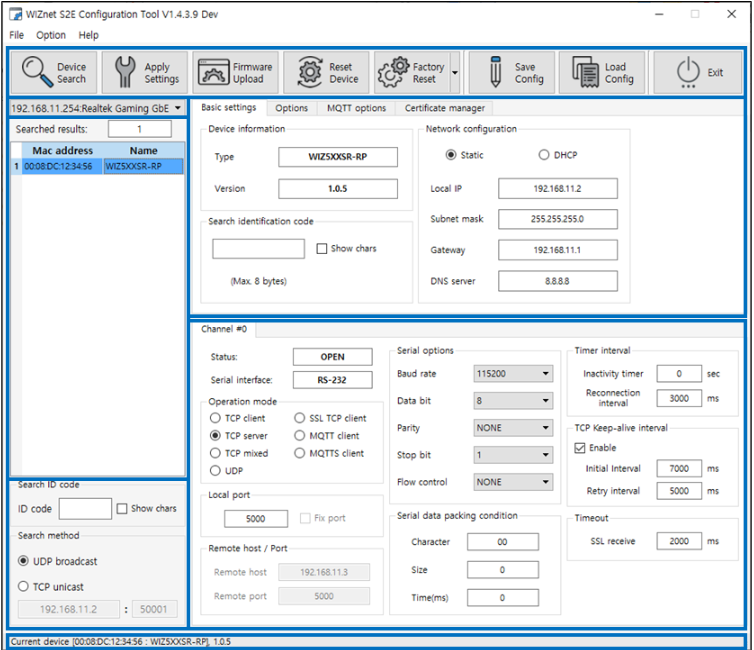Click the Factory Reset gears icon

pos(393,72)
